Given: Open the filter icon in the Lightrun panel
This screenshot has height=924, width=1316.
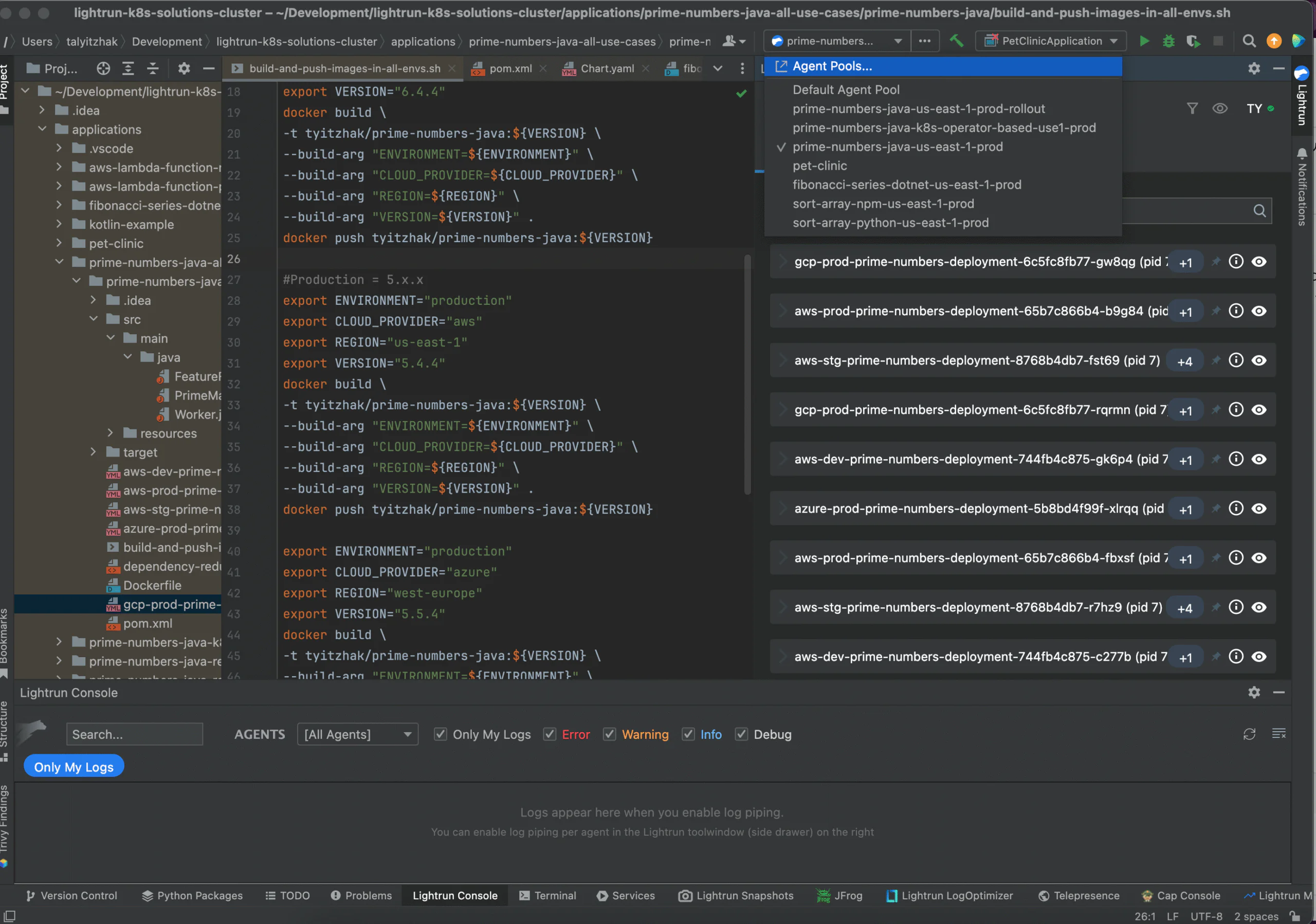Looking at the screenshot, I should (1193, 108).
